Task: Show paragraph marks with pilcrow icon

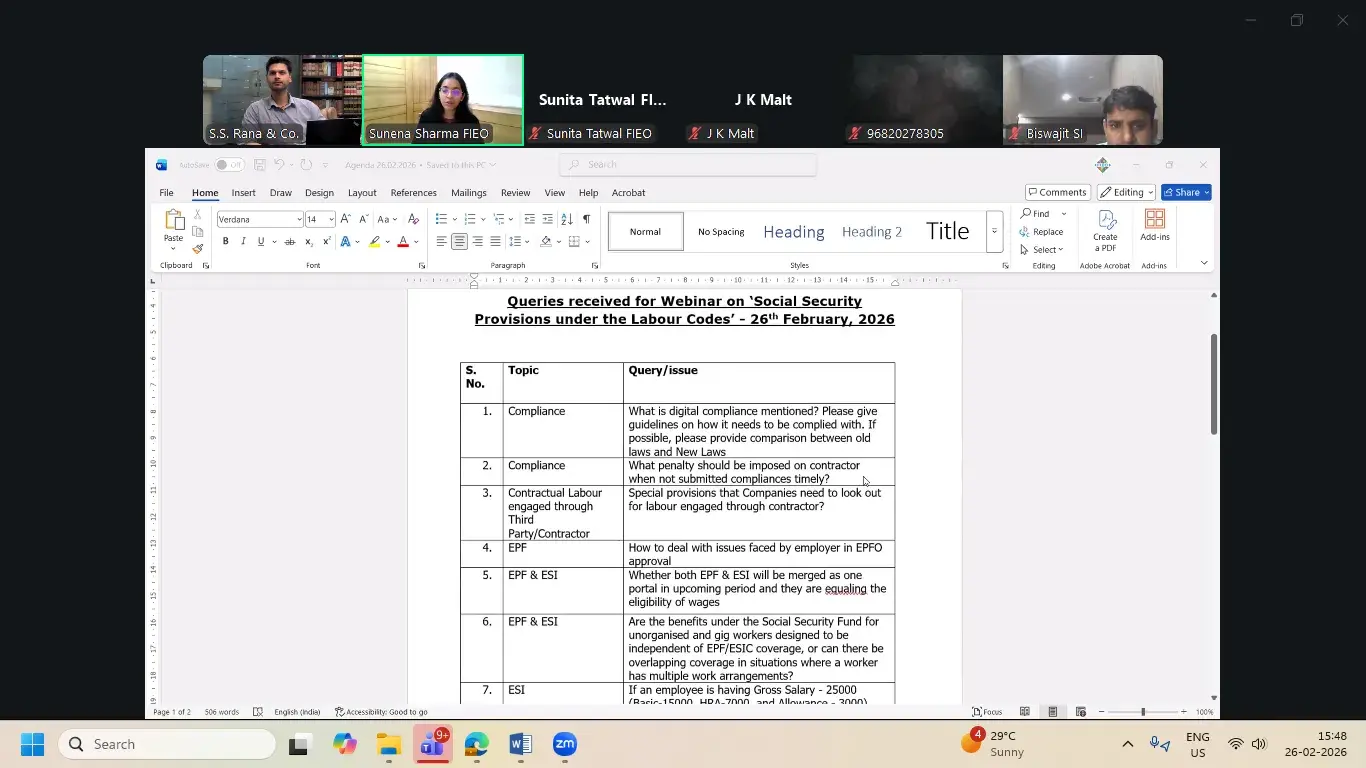Action: [586, 219]
